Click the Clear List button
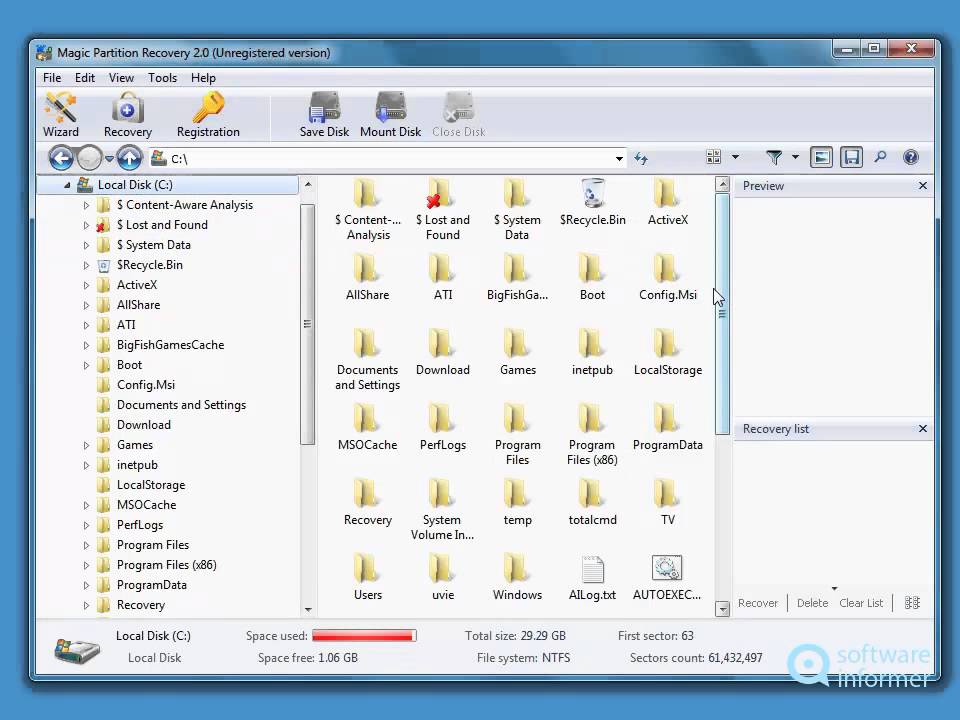The width and height of the screenshot is (960, 720). (x=861, y=603)
